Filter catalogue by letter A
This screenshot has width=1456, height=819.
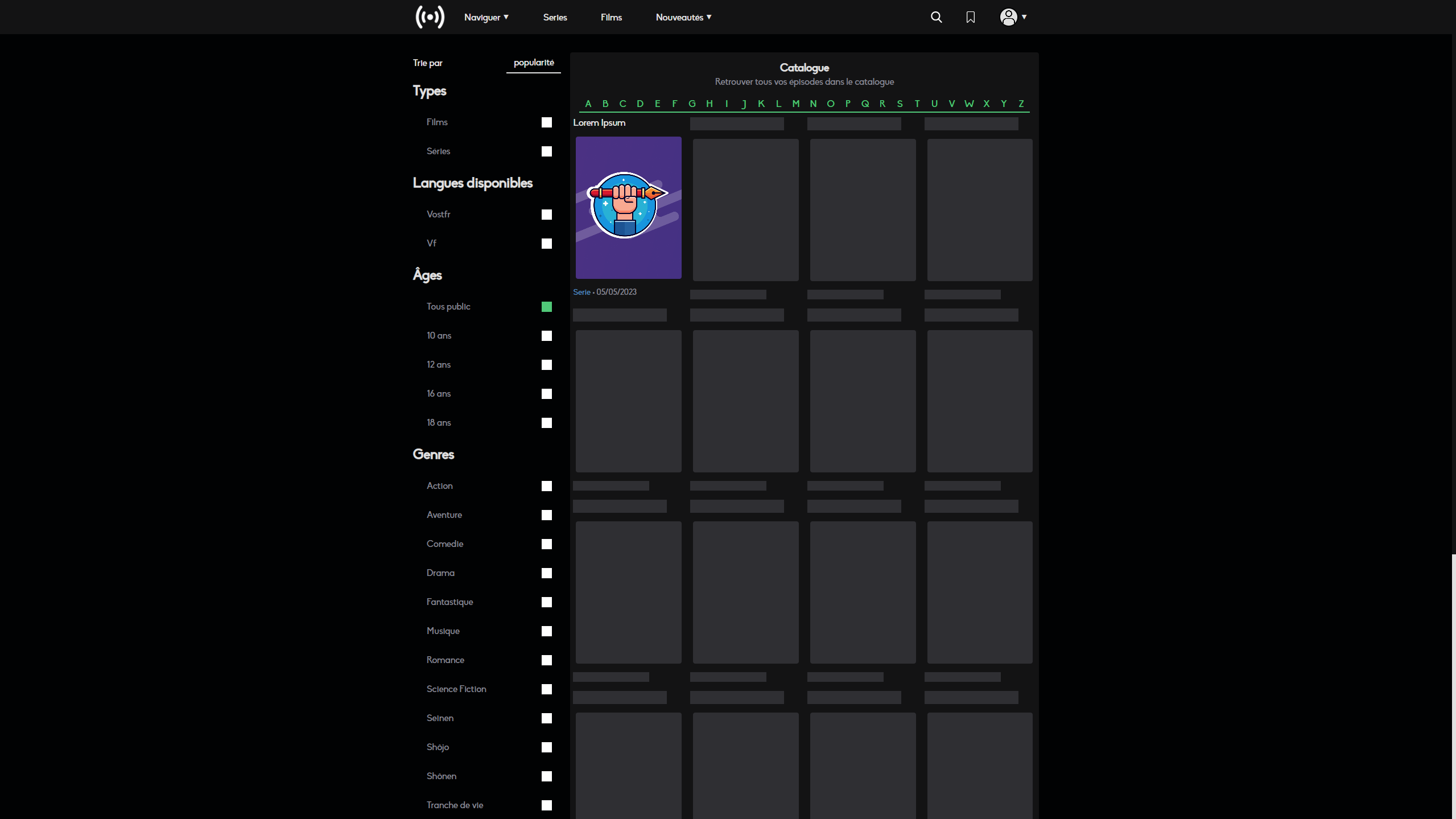[x=588, y=104]
